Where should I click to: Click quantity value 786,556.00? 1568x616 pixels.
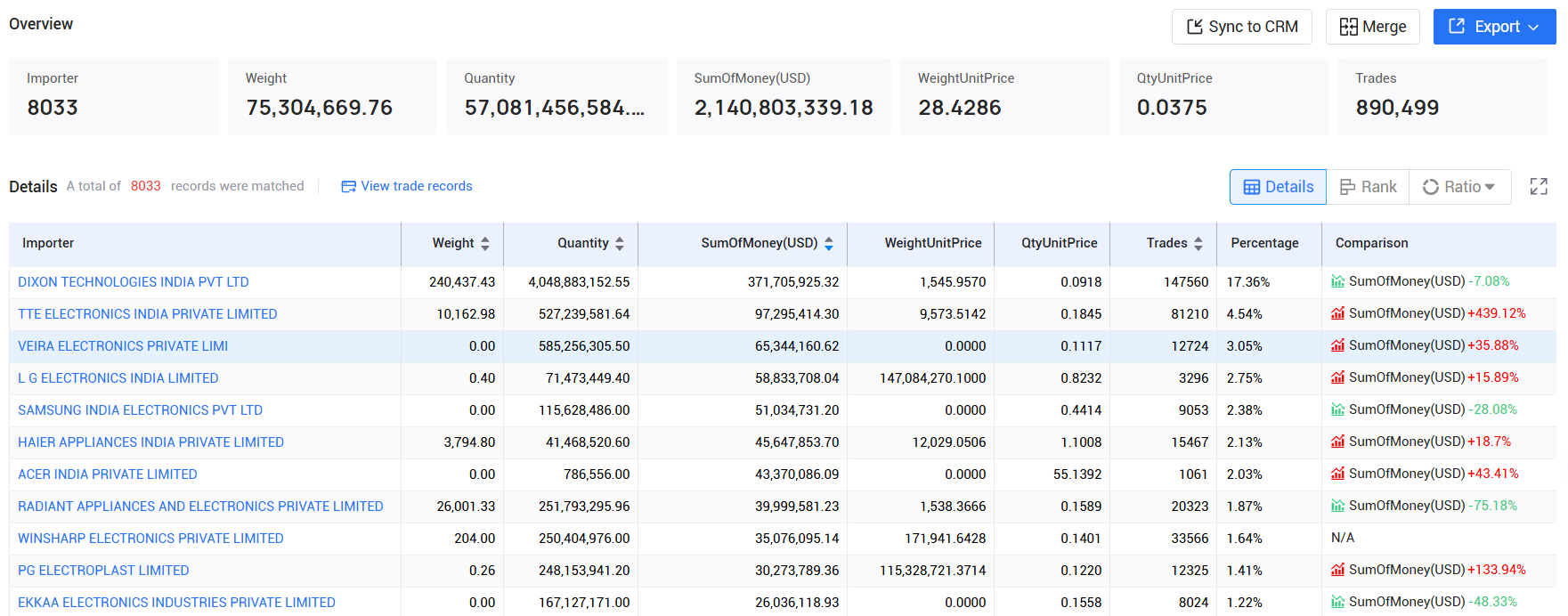click(597, 474)
